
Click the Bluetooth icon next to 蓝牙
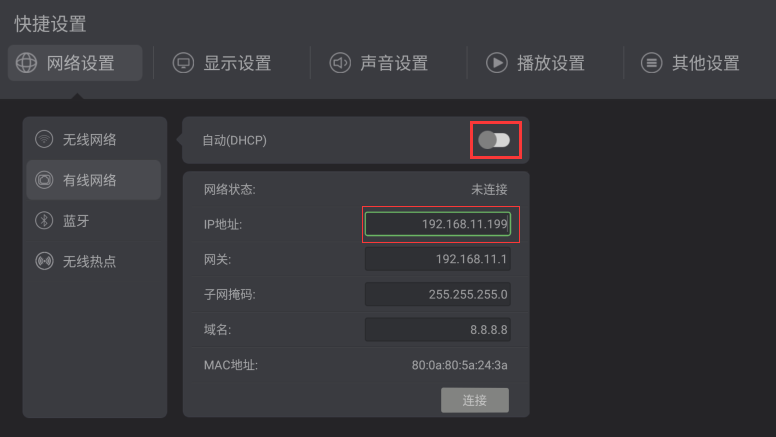point(44,220)
